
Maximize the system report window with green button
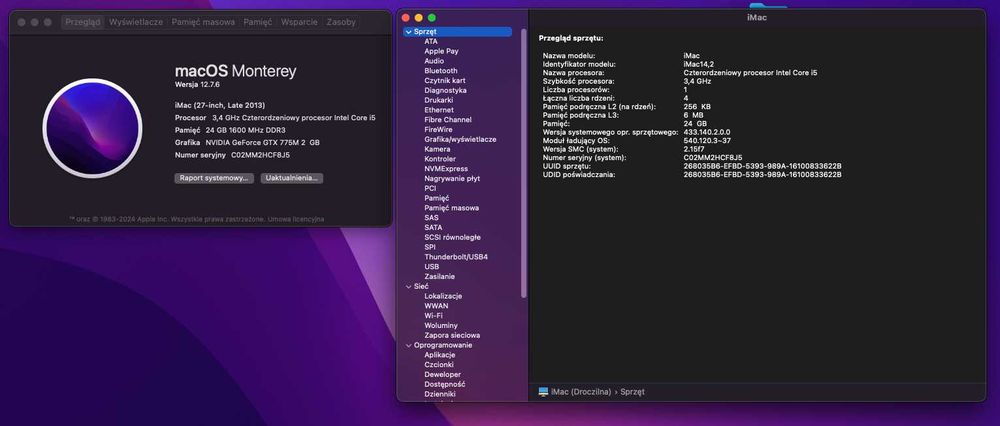click(x=432, y=18)
